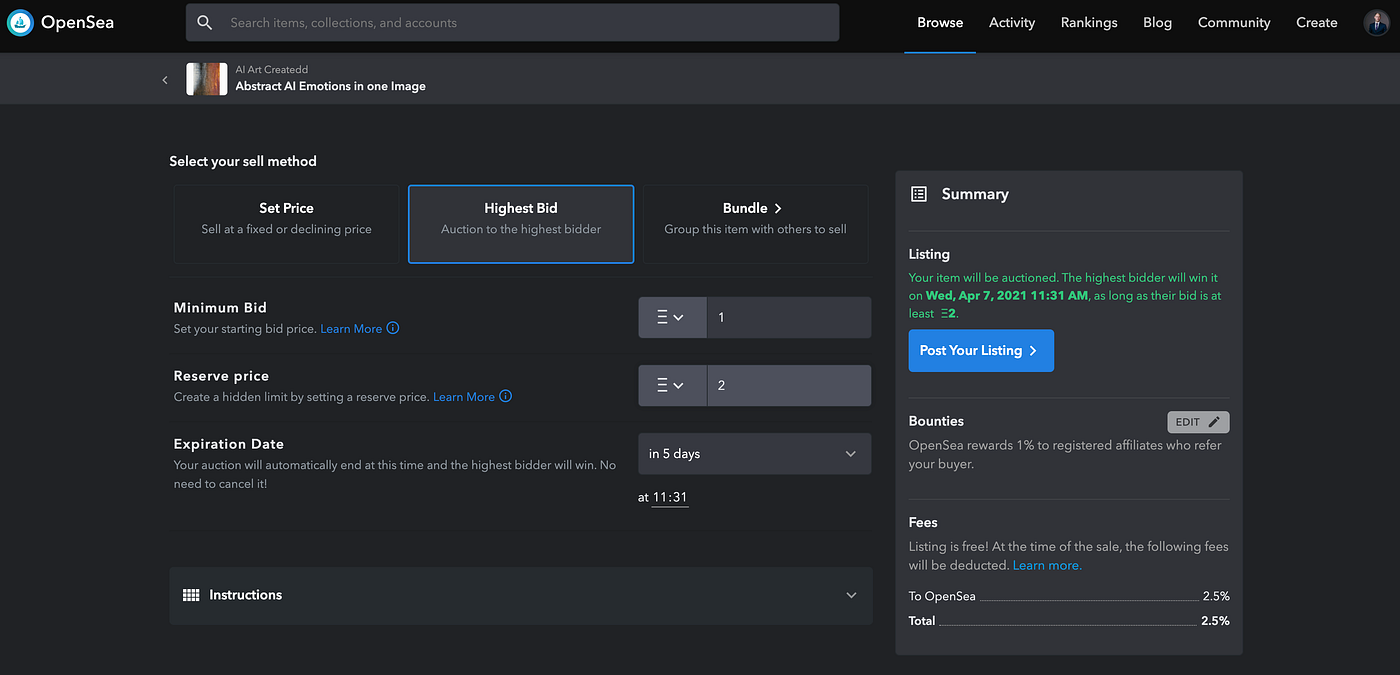
Task: Click the AI Art Createdd collection link
Action: coord(271,70)
